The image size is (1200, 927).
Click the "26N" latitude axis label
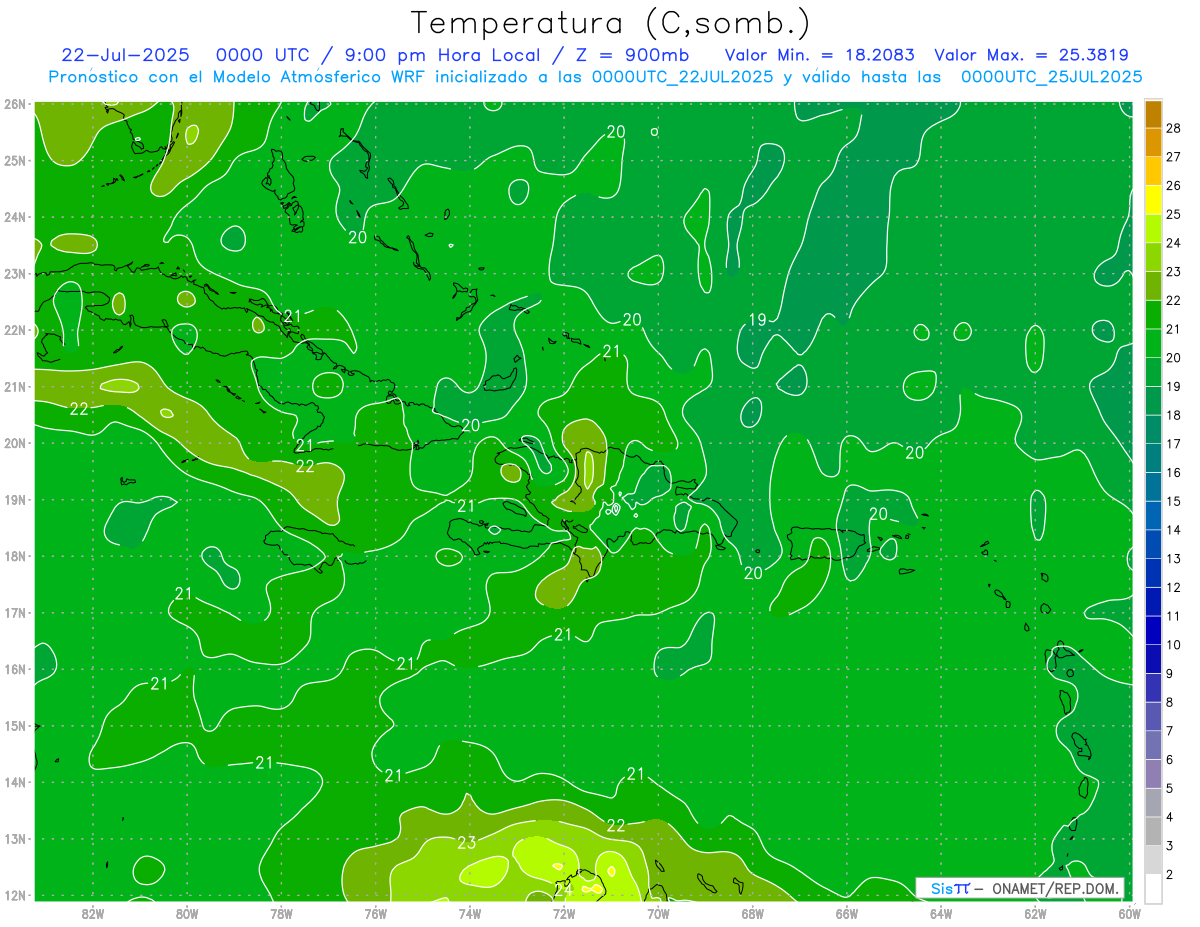point(14,104)
